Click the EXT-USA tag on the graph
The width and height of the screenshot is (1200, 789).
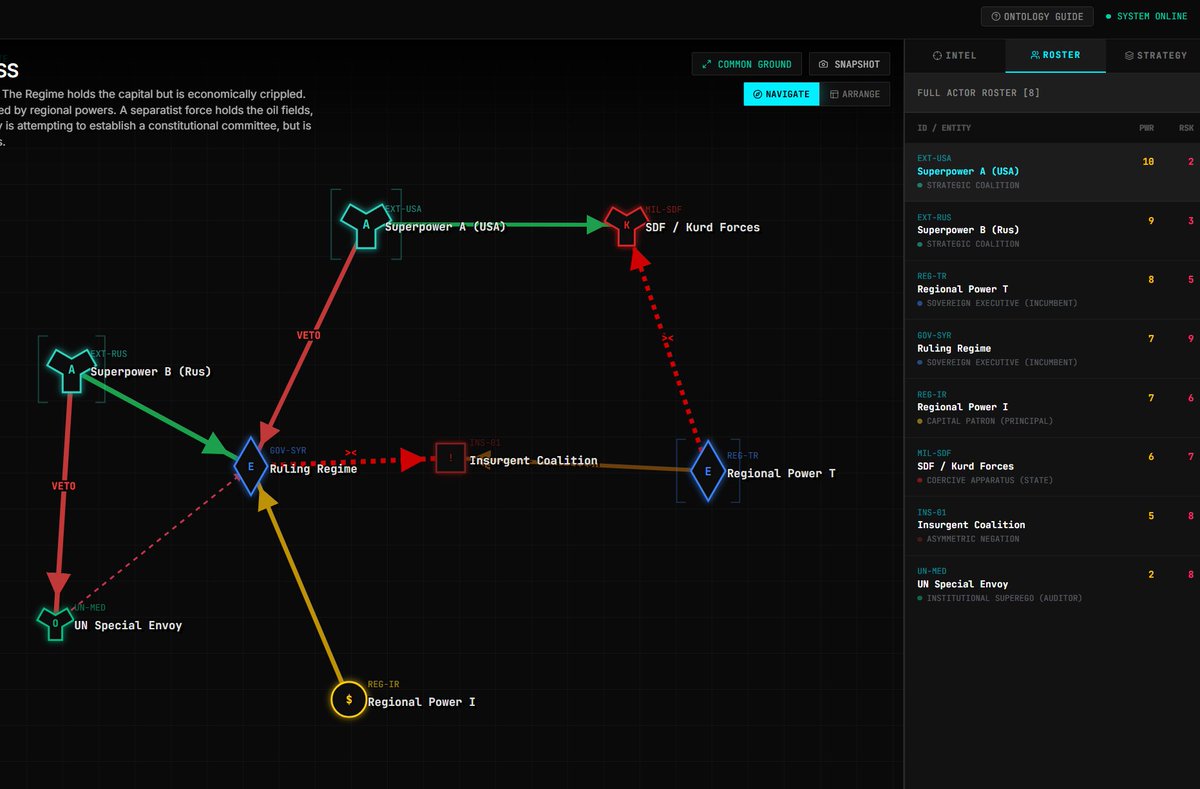(x=403, y=209)
